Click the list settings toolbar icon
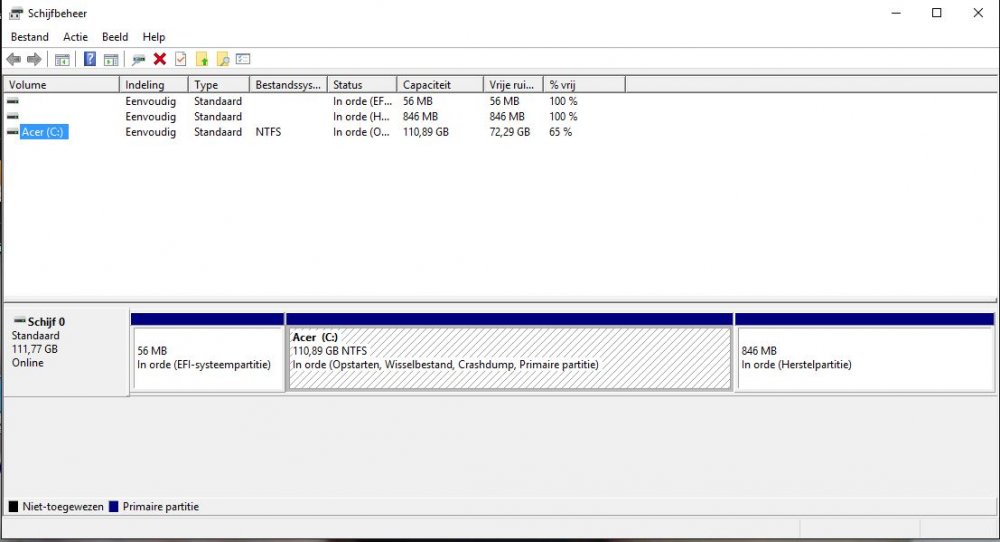The height and width of the screenshot is (542, 1000). click(243, 59)
